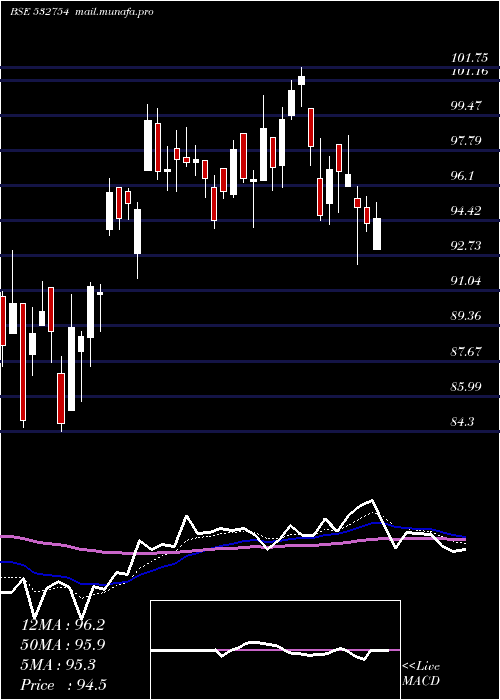Screen dimensions: 500x700
Task: Click the 84.3 price level label
Action: tap(462, 421)
